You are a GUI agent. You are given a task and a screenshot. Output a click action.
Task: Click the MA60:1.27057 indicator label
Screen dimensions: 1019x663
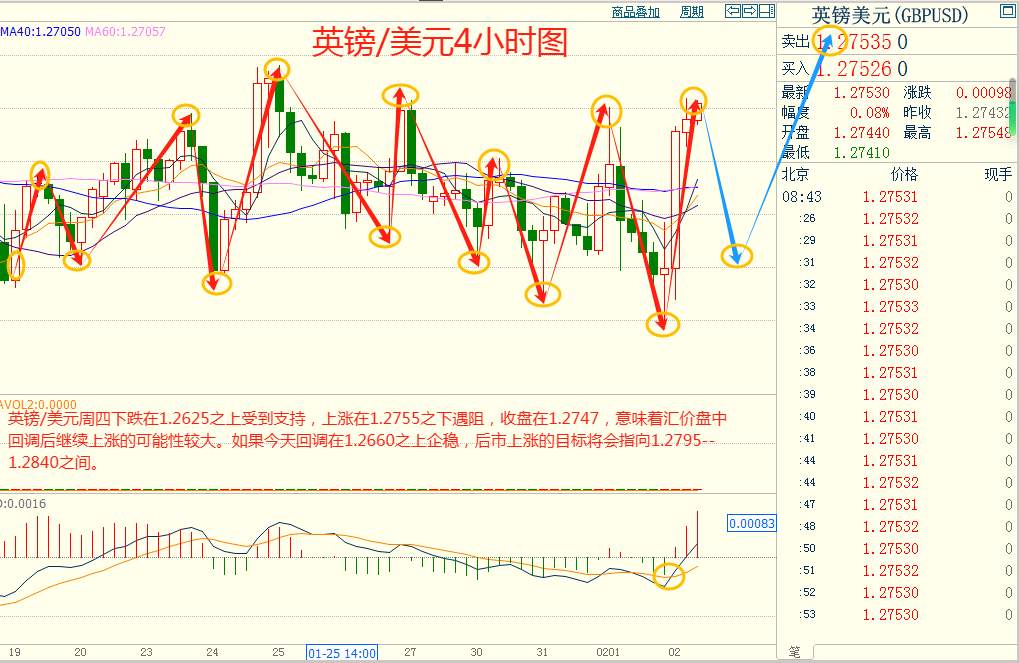pyautogui.click(x=125, y=31)
